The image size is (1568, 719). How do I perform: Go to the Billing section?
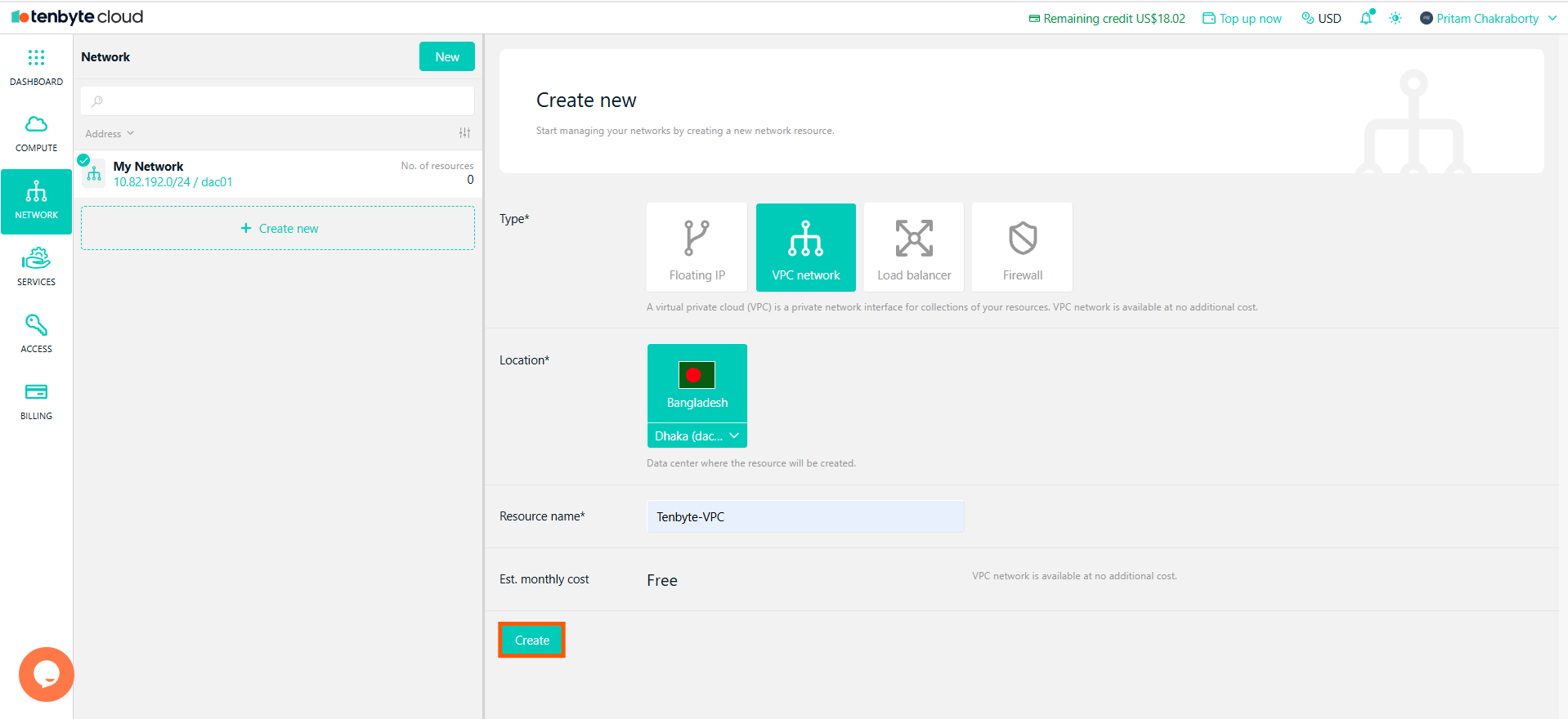pyautogui.click(x=36, y=402)
